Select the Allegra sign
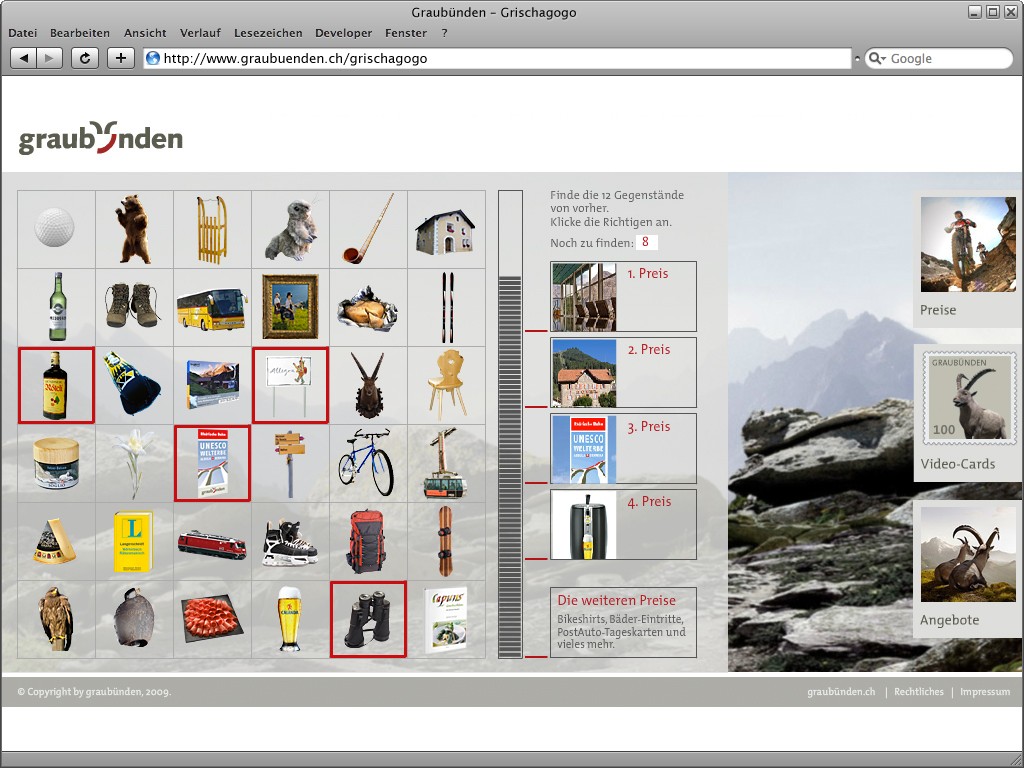Screen dimensions: 1024x768 (290, 385)
